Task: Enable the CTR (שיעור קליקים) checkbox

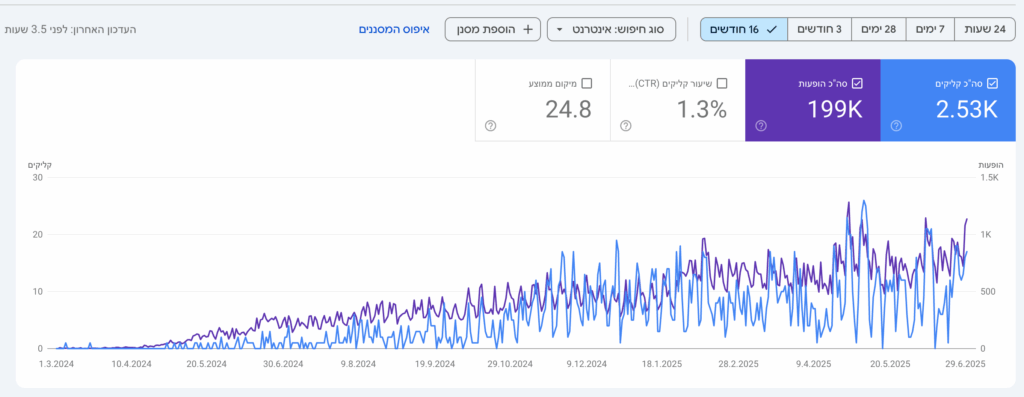Action: (722, 83)
